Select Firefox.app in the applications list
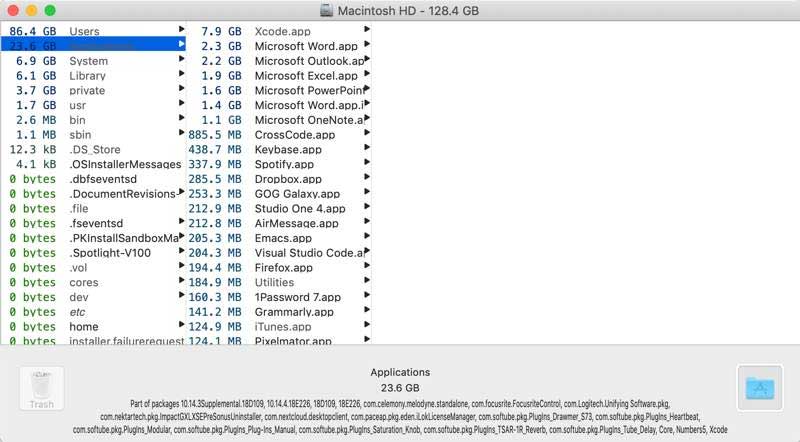This screenshot has height=442, width=800. 279,267
